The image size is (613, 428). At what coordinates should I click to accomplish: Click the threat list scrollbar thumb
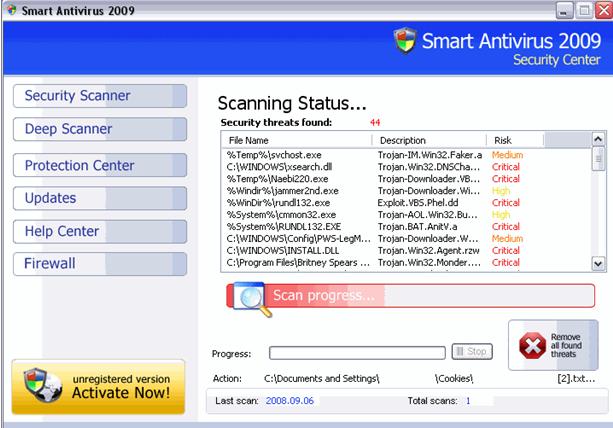click(598, 159)
